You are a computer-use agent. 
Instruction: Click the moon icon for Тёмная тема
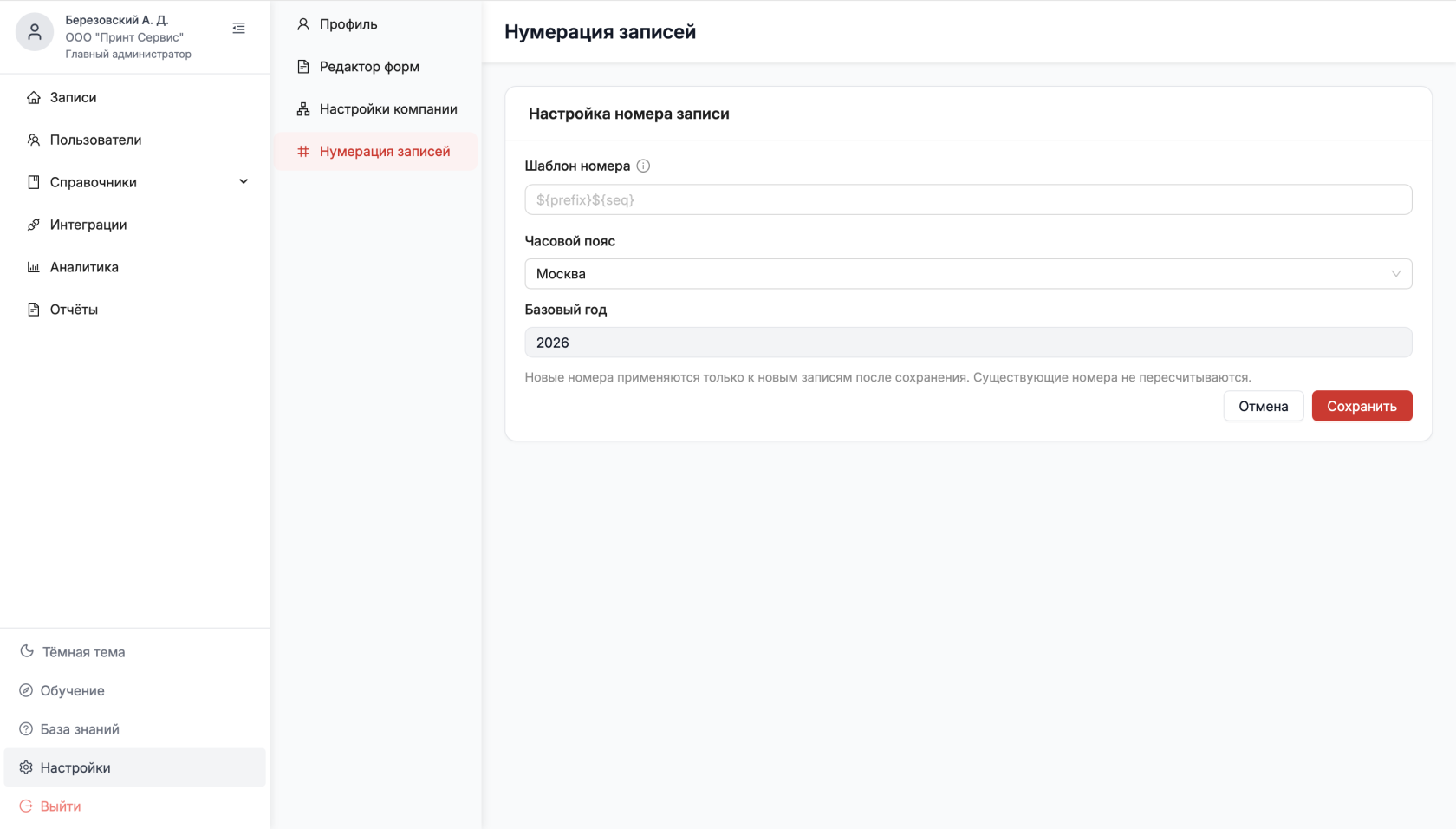[x=27, y=651]
